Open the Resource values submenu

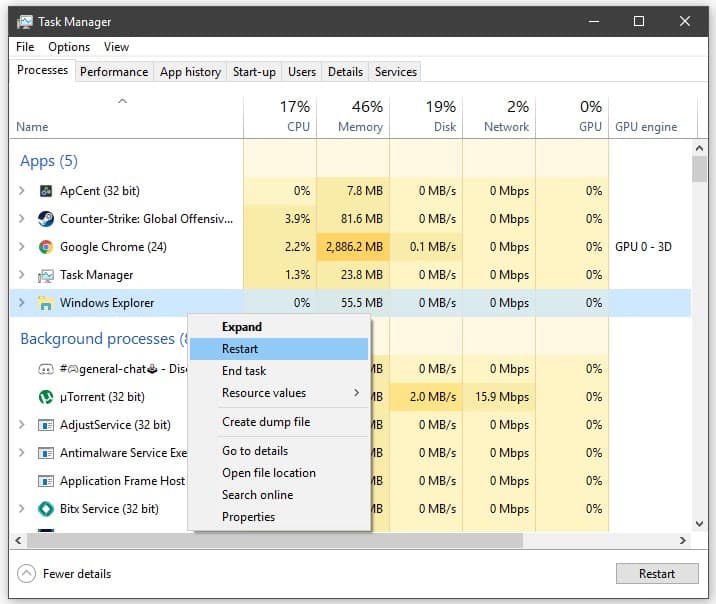[x=279, y=393]
